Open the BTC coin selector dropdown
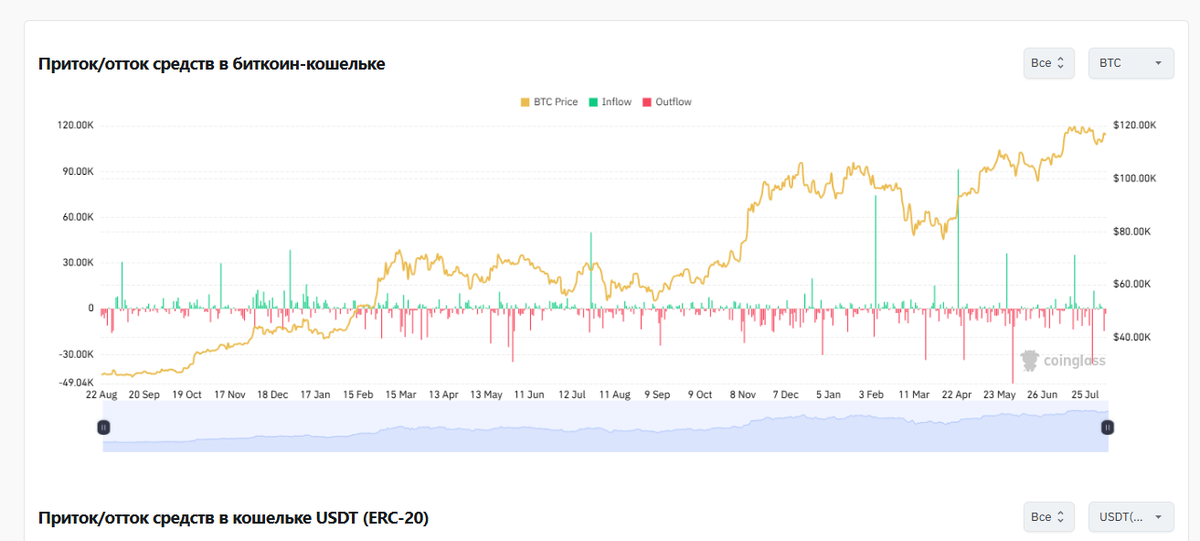 point(1131,63)
